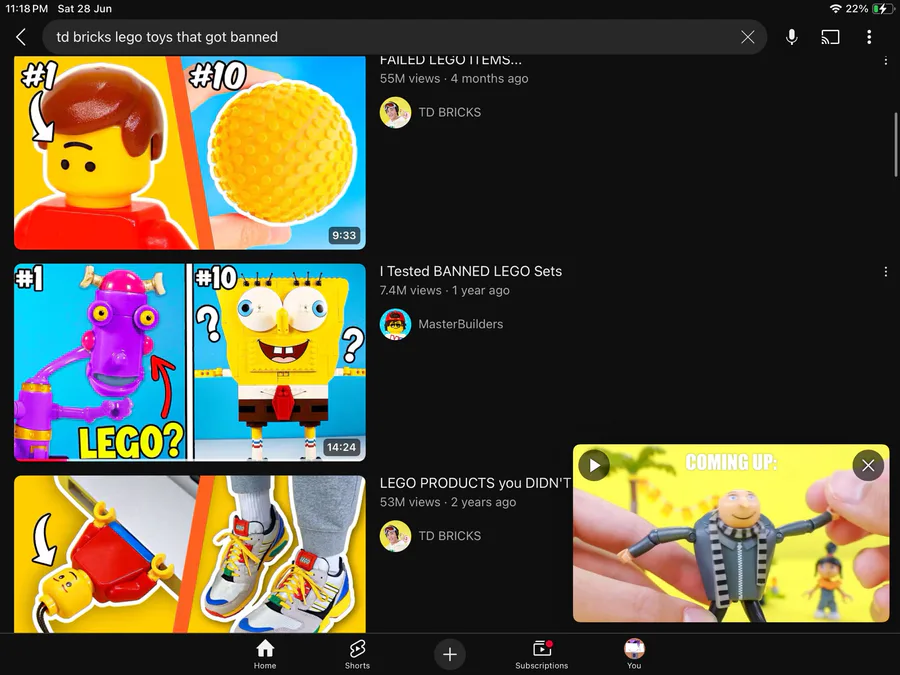Open the MasterBuilders channel name
The image size is (900, 675).
click(x=460, y=324)
